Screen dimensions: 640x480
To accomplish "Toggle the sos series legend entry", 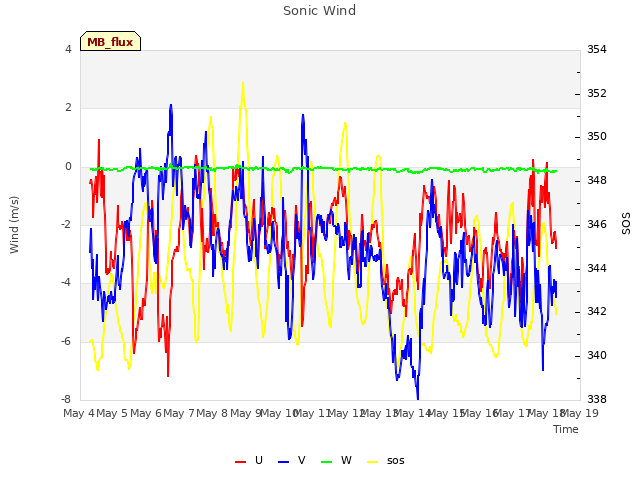I will [x=386, y=460].
